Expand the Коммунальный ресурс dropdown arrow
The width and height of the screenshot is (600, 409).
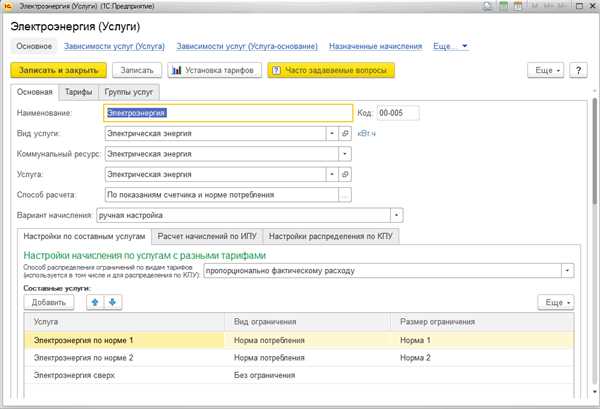[345, 154]
